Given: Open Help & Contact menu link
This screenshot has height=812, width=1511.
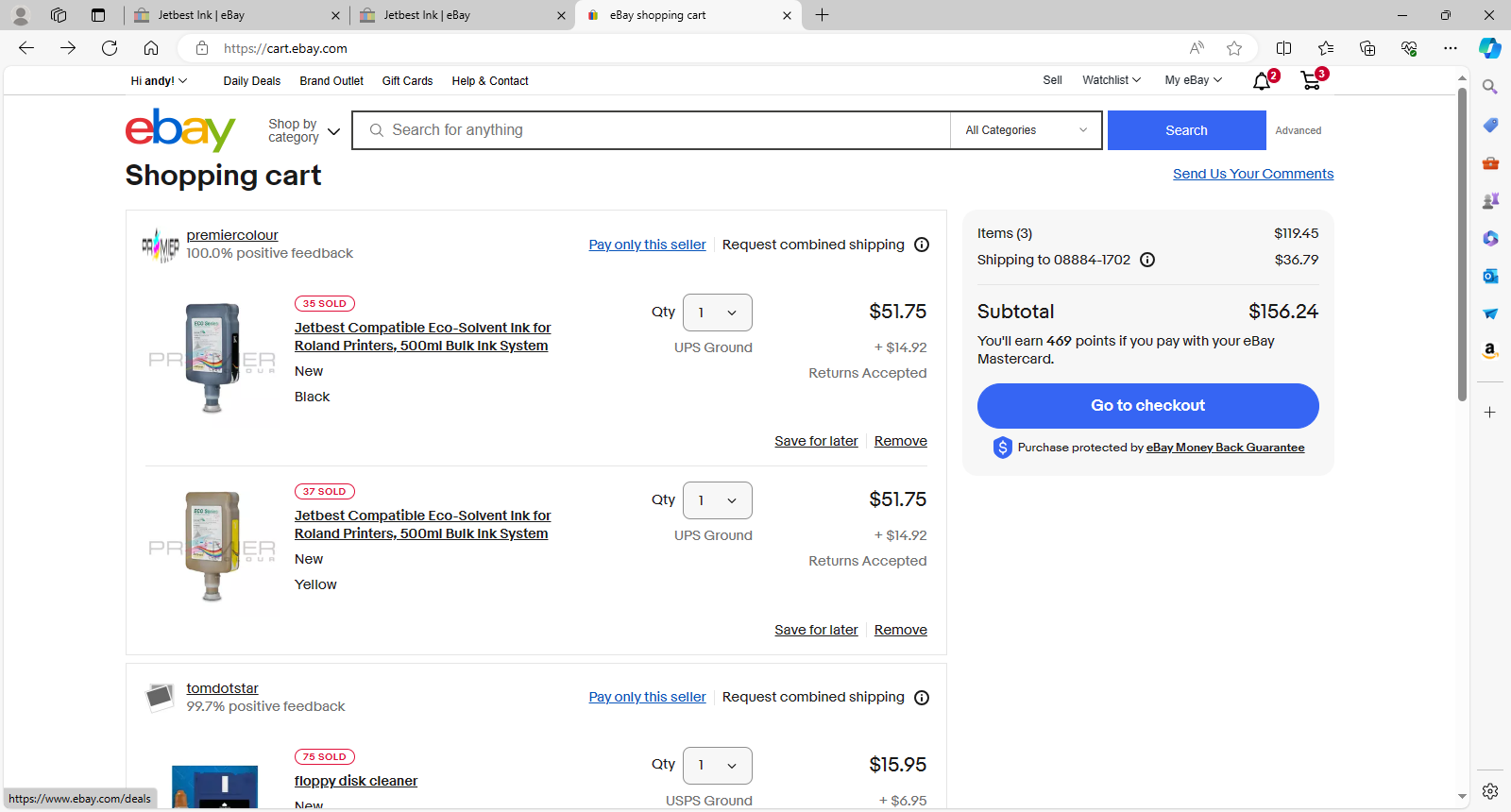Looking at the screenshot, I should [x=490, y=81].
